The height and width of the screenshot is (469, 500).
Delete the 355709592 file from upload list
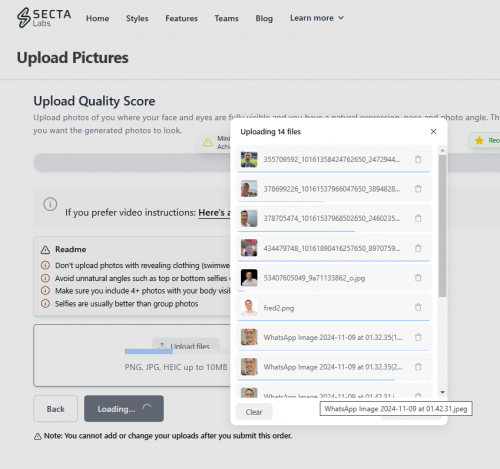pos(418,159)
